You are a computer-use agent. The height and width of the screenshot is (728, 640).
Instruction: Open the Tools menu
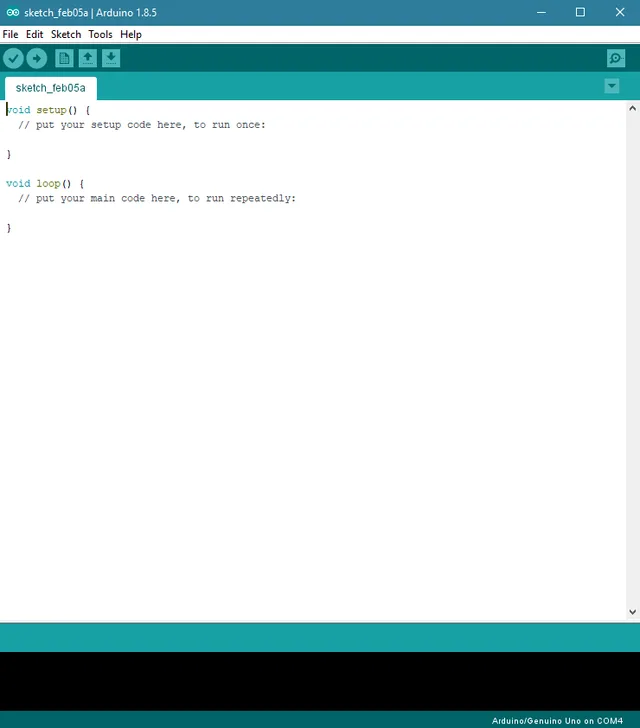(100, 34)
